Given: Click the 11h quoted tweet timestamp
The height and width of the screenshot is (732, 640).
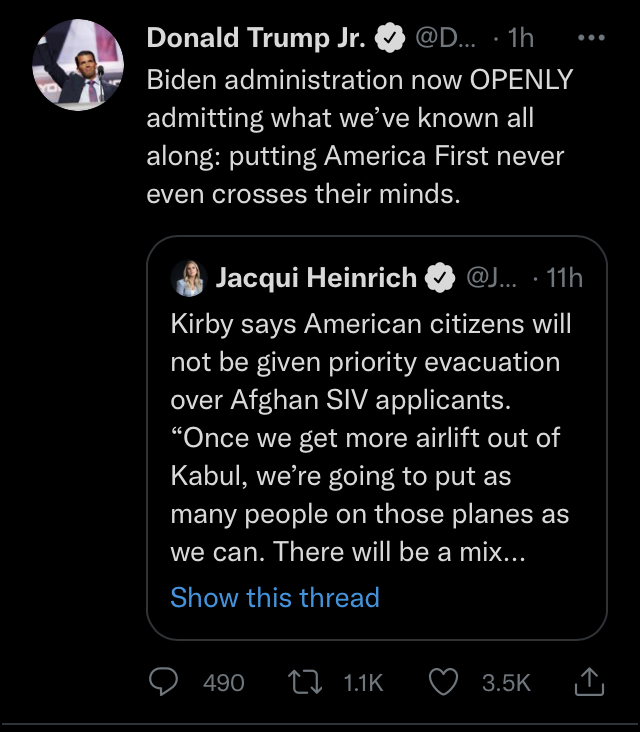Looking at the screenshot, I should (x=564, y=278).
